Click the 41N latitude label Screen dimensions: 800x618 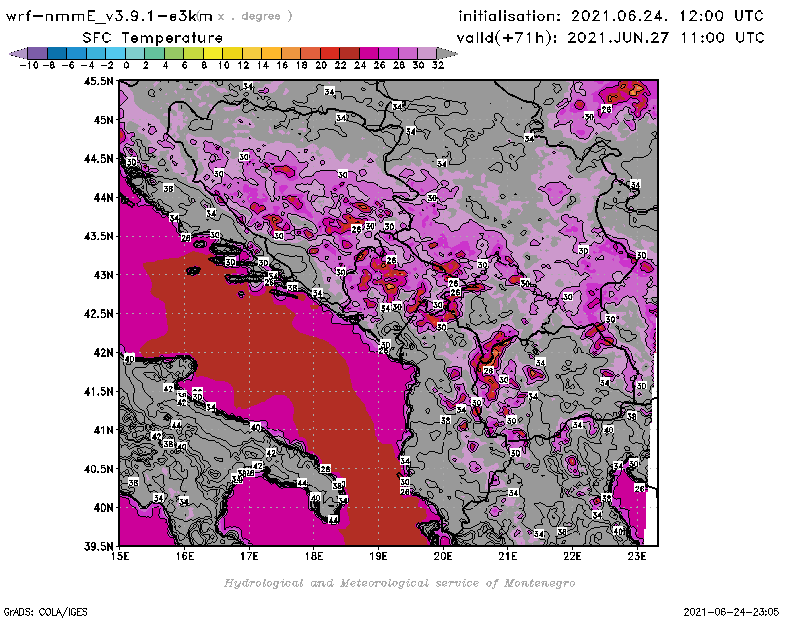tap(103, 430)
